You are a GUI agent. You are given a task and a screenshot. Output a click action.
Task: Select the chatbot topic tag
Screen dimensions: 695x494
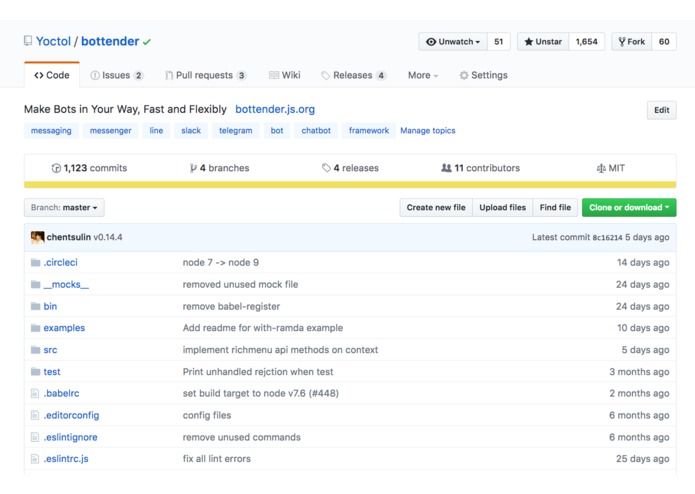[x=316, y=131]
